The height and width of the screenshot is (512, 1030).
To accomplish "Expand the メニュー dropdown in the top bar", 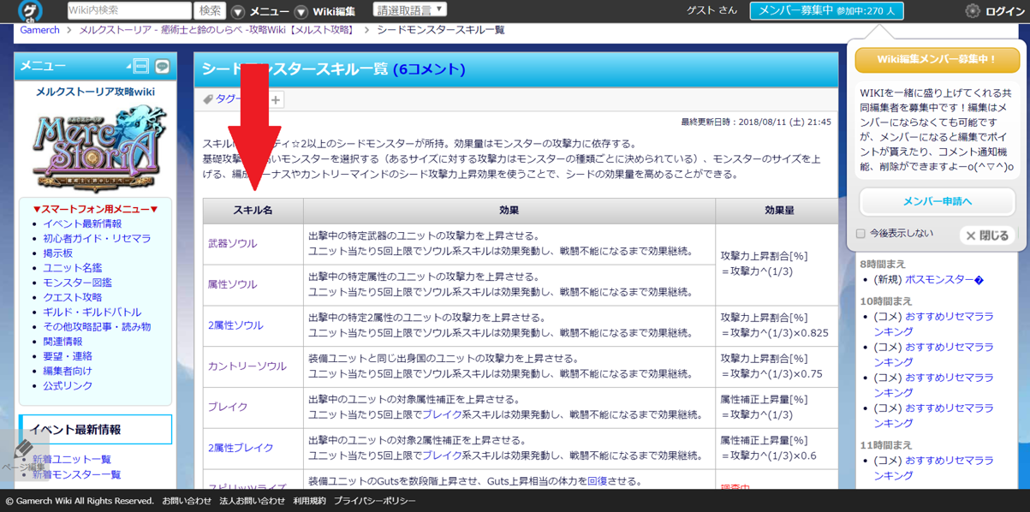I will click(269, 12).
